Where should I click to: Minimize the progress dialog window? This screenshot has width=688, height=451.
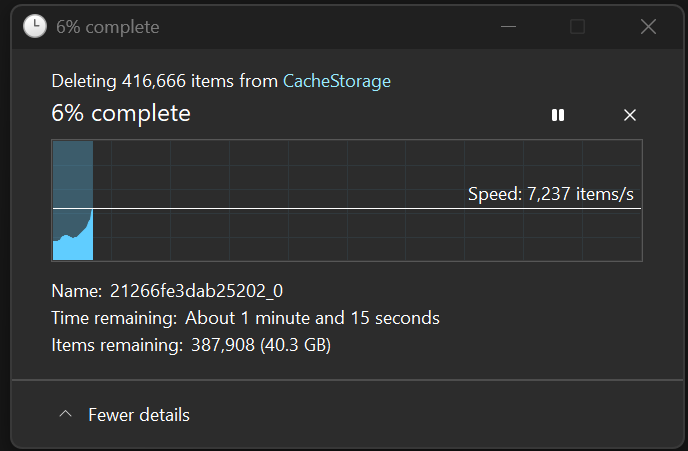click(508, 27)
